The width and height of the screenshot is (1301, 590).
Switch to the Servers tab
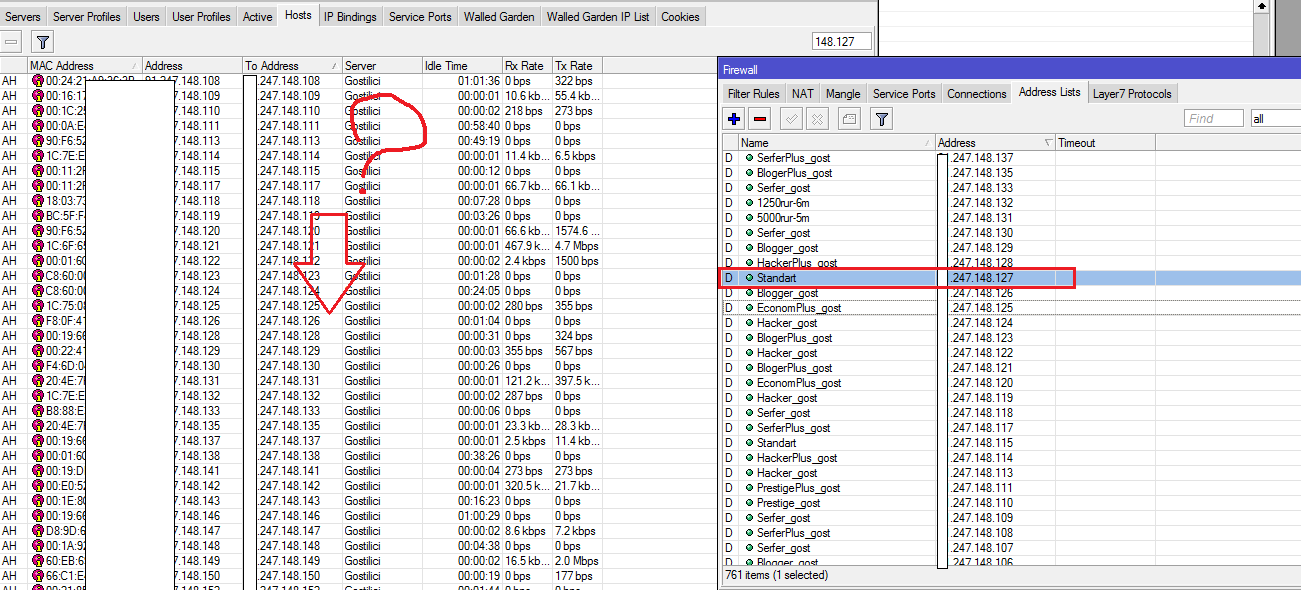click(x=23, y=17)
